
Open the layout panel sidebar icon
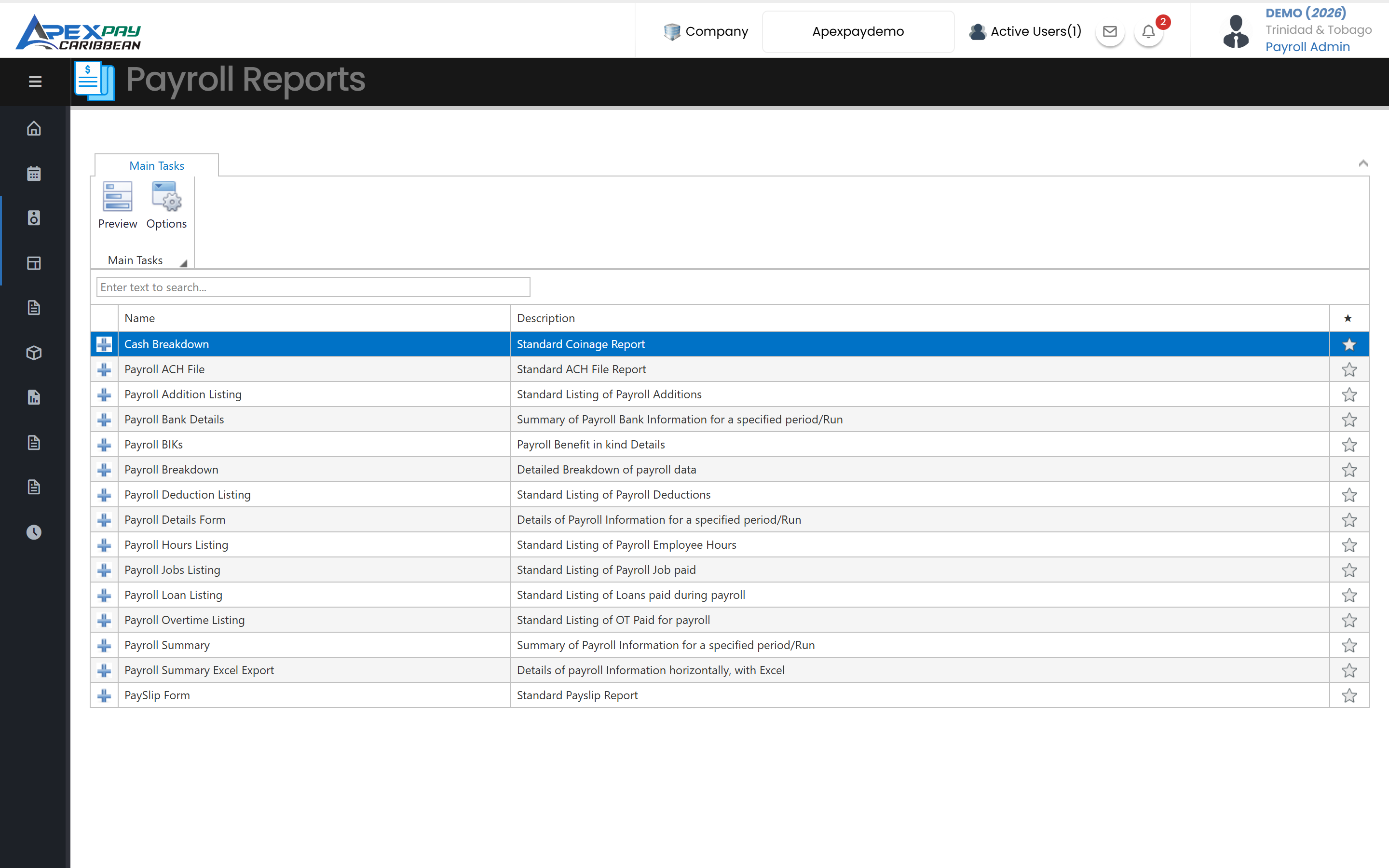click(34, 263)
